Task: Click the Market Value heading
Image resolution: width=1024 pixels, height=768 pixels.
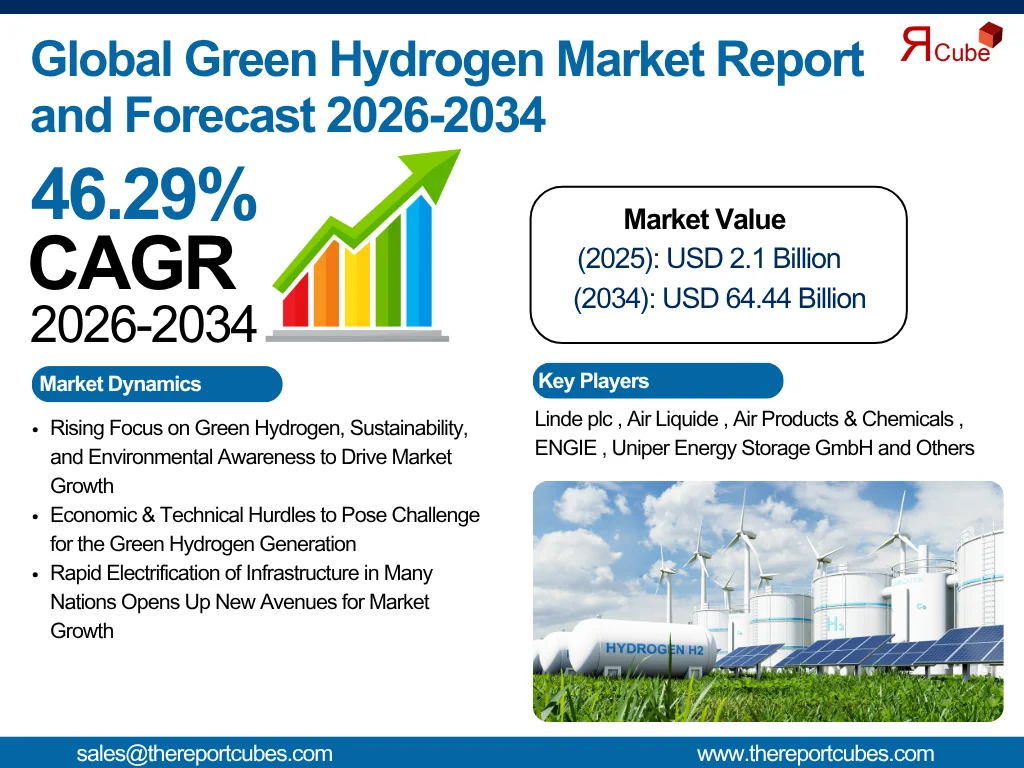Action: click(x=704, y=220)
